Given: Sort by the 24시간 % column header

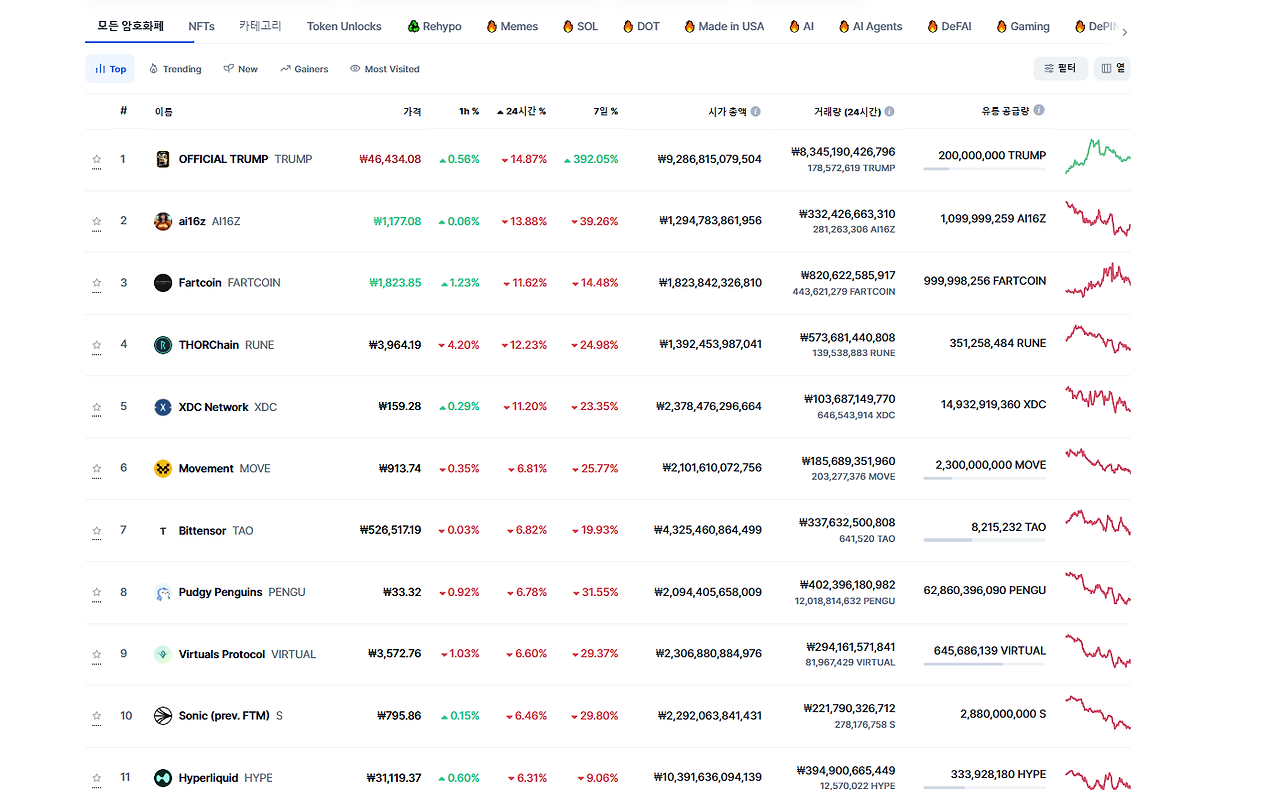Looking at the screenshot, I should pos(521,111).
